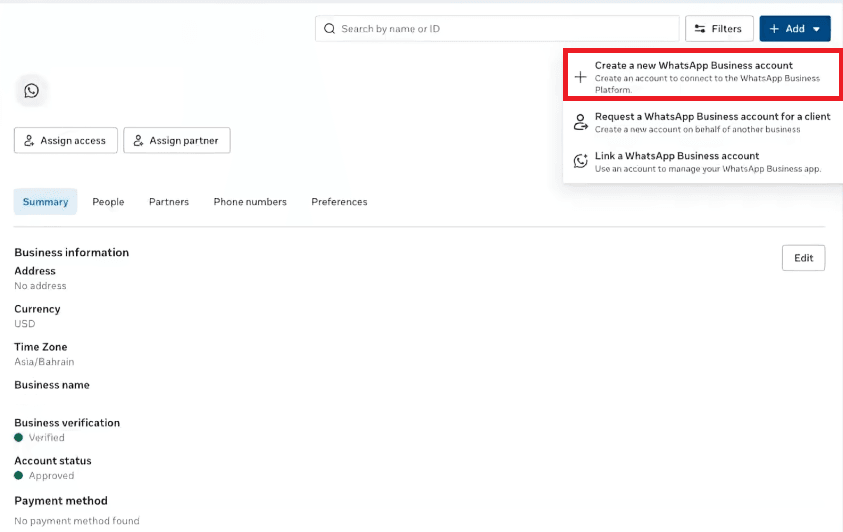Click the filter sliders icon
Viewport: 843px width, 532px height.
699,28
